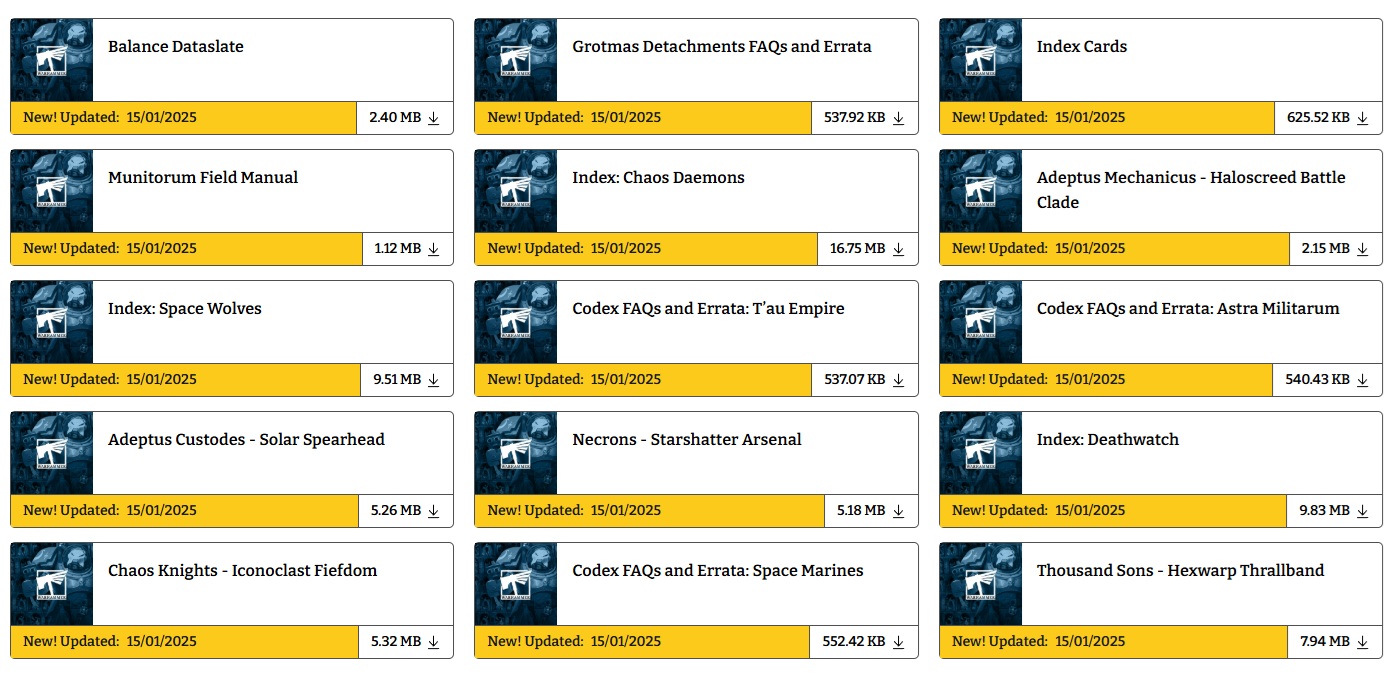Click the download arrow beside Index: Space Wolves
Image resolution: width=1391 pixels, height=676 pixels.
434,380
